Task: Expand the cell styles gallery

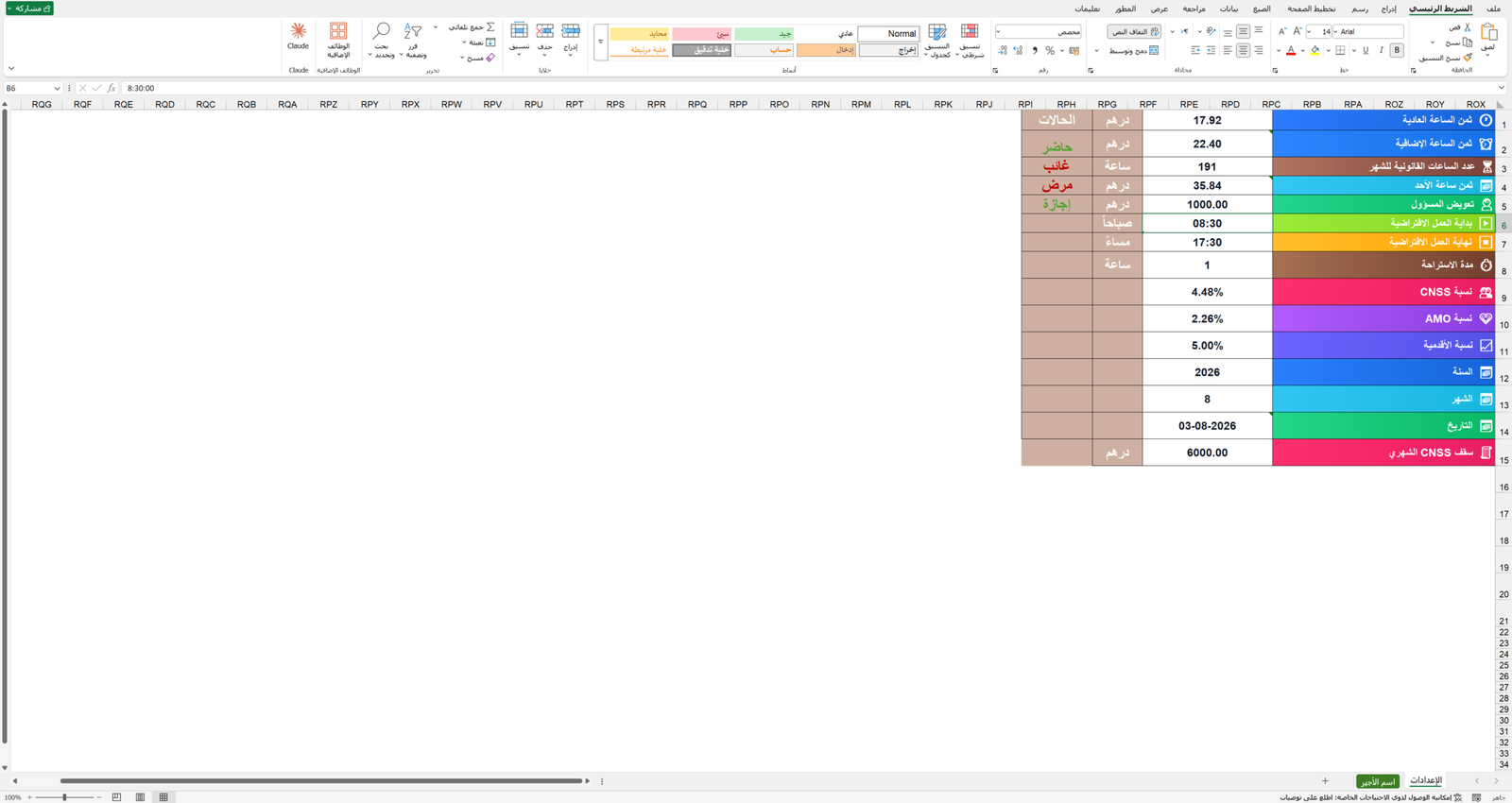Action: coord(600,42)
